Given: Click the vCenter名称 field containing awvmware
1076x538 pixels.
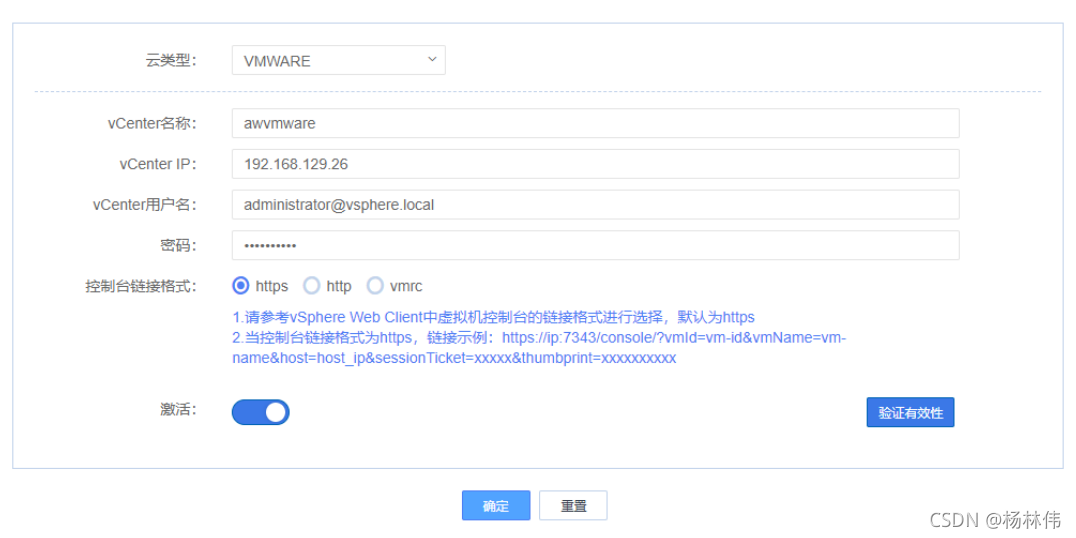Looking at the screenshot, I should (596, 124).
